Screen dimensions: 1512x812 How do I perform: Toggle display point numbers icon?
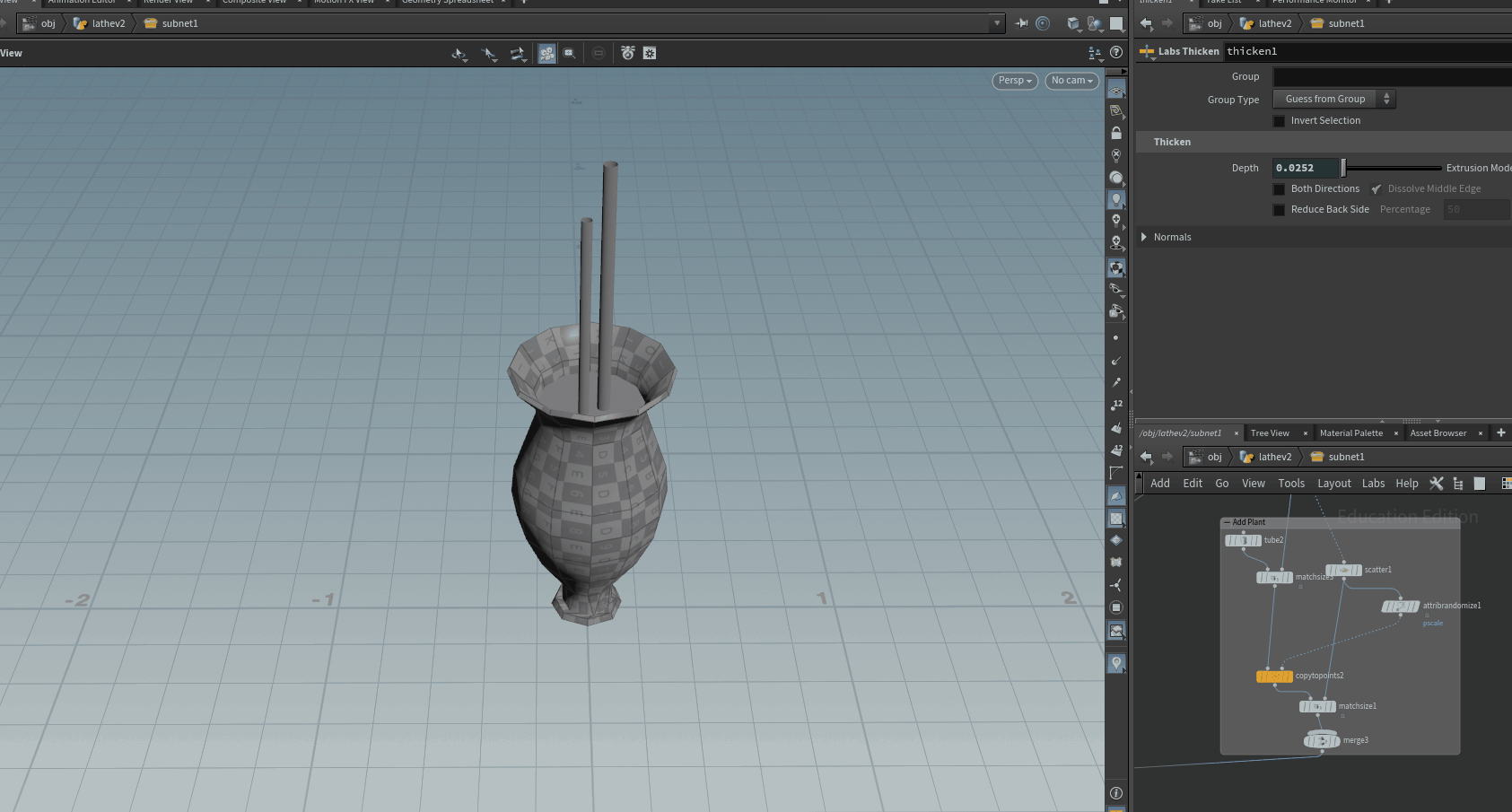[1116, 405]
